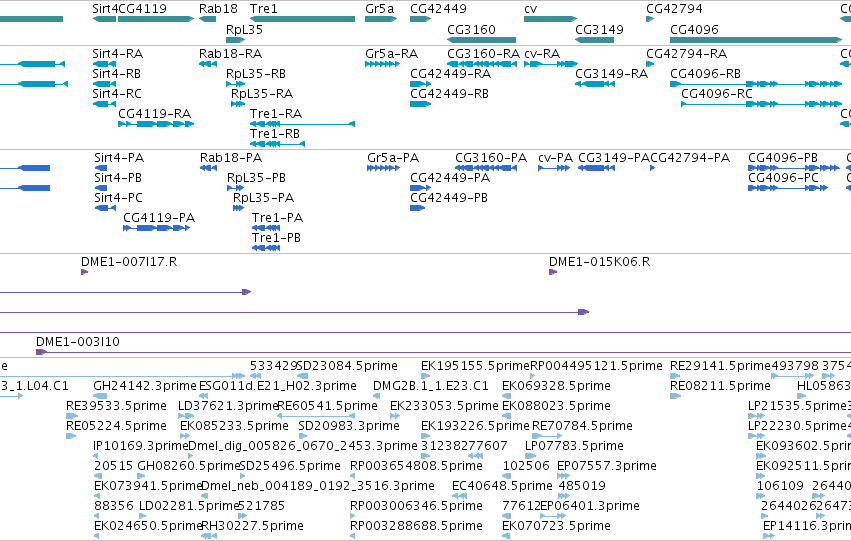The width and height of the screenshot is (851, 541).
Task: Click the CG4096-RB transcript
Action: click(756, 84)
